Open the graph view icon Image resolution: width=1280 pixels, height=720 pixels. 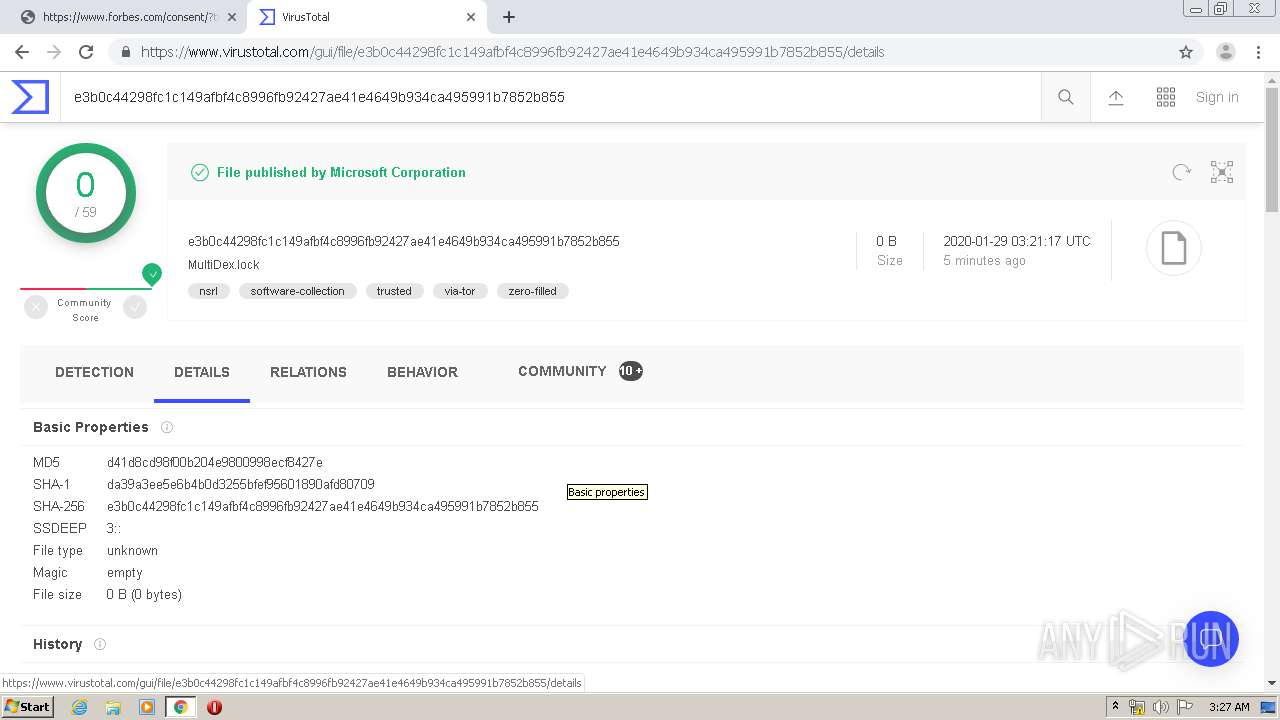point(1222,172)
